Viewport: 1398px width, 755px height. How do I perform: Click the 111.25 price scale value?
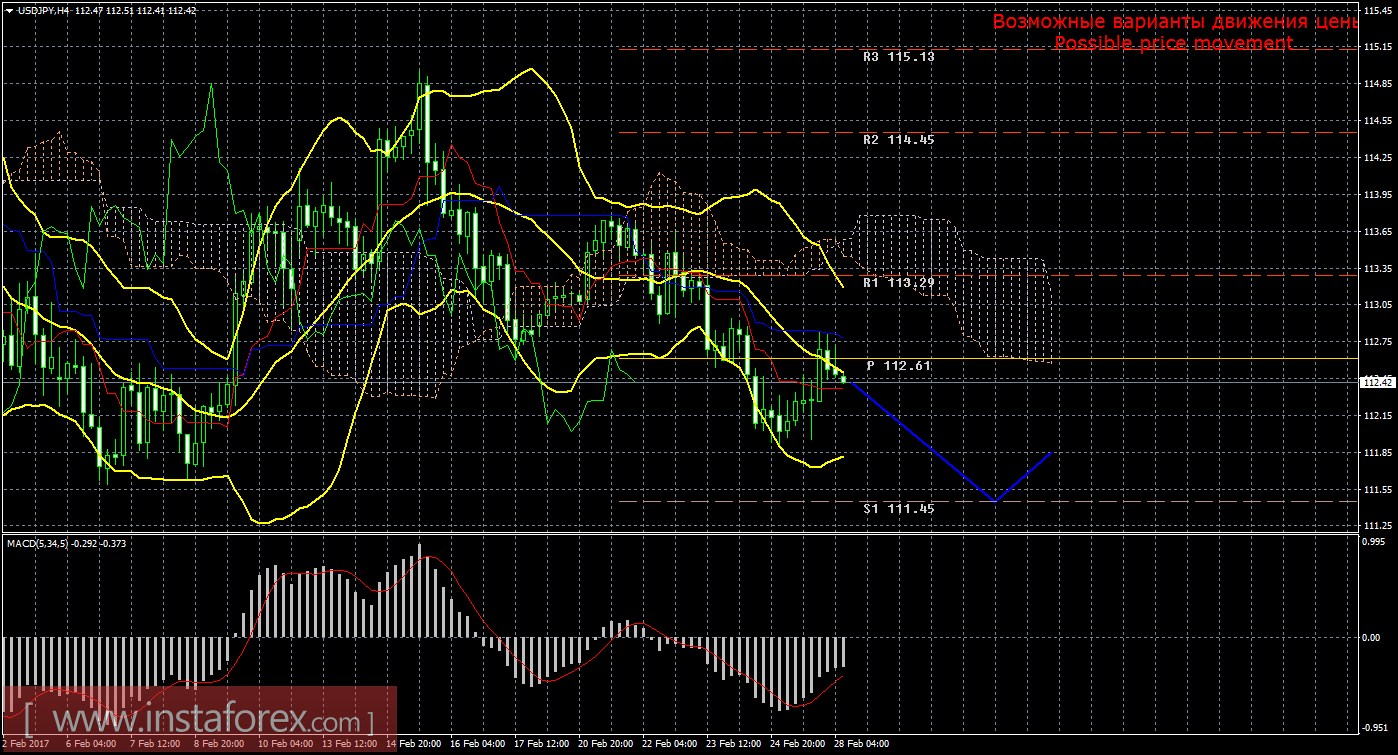pos(1379,526)
